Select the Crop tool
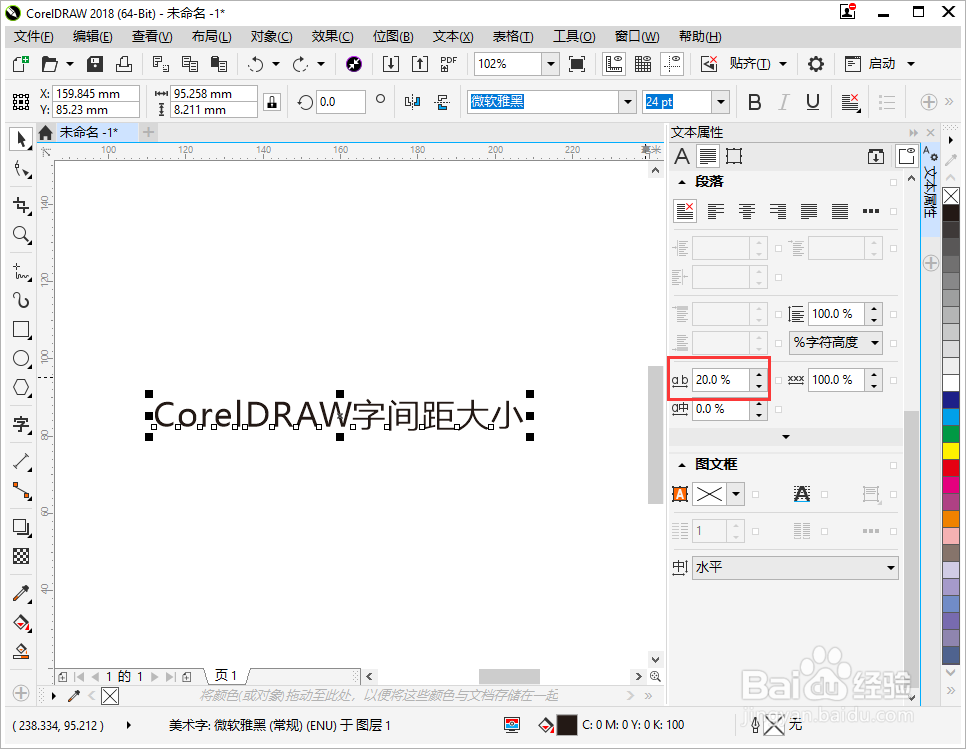This screenshot has width=966, height=749. [x=22, y=205]
